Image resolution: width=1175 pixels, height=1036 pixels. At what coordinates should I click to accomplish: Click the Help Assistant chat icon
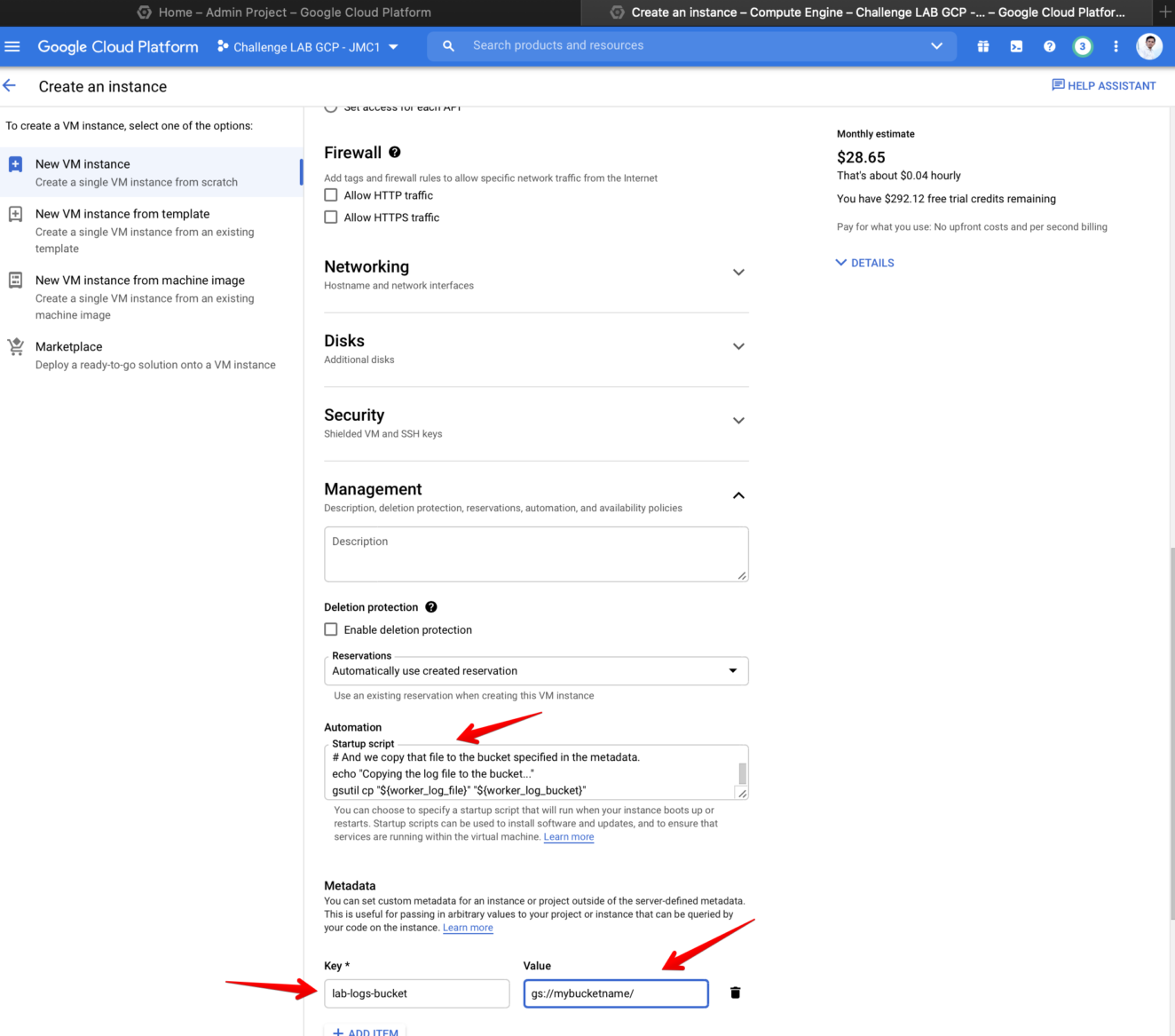pos(1058,85)
